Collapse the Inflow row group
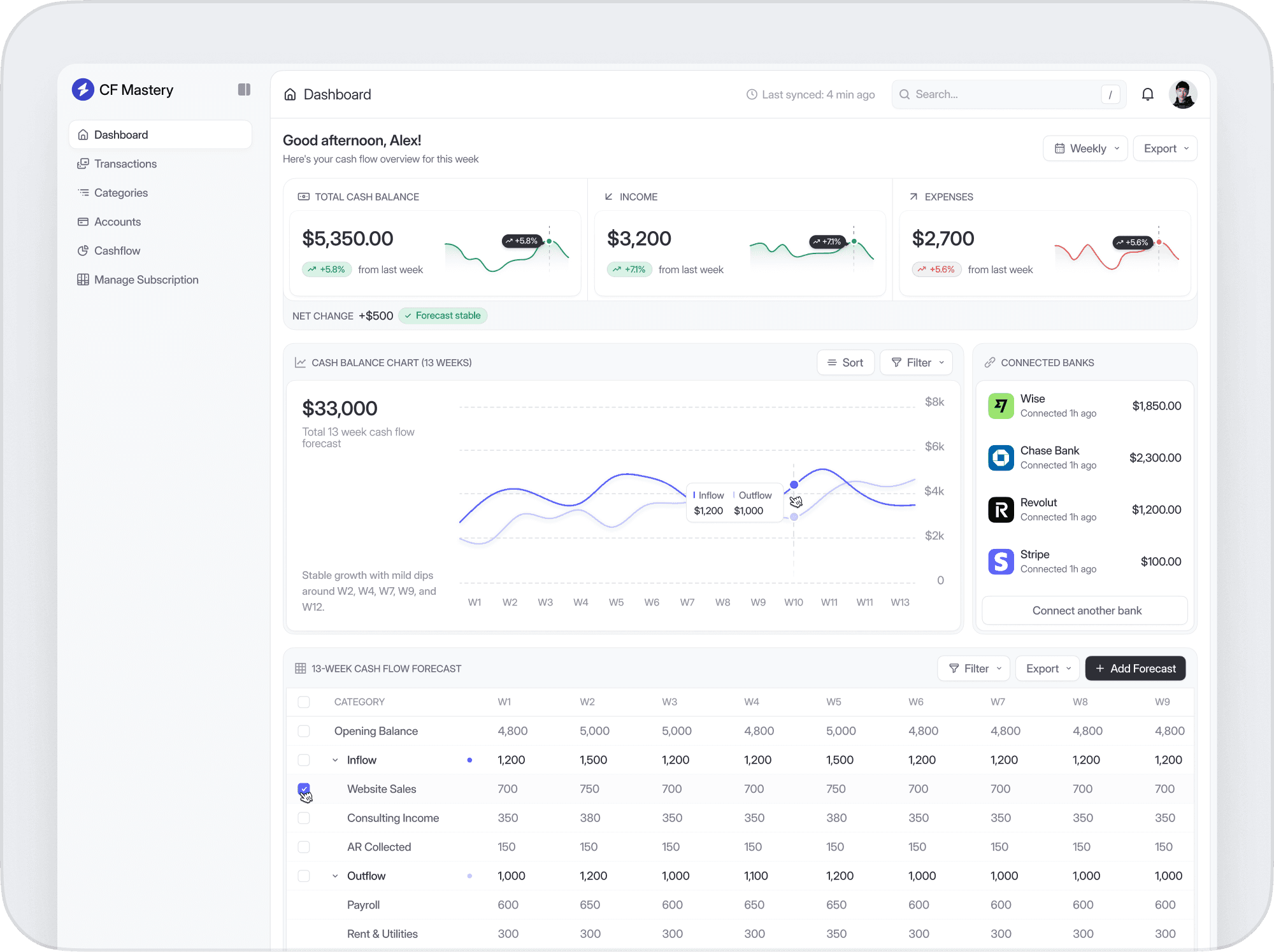1274x952 pixels. 335,760
